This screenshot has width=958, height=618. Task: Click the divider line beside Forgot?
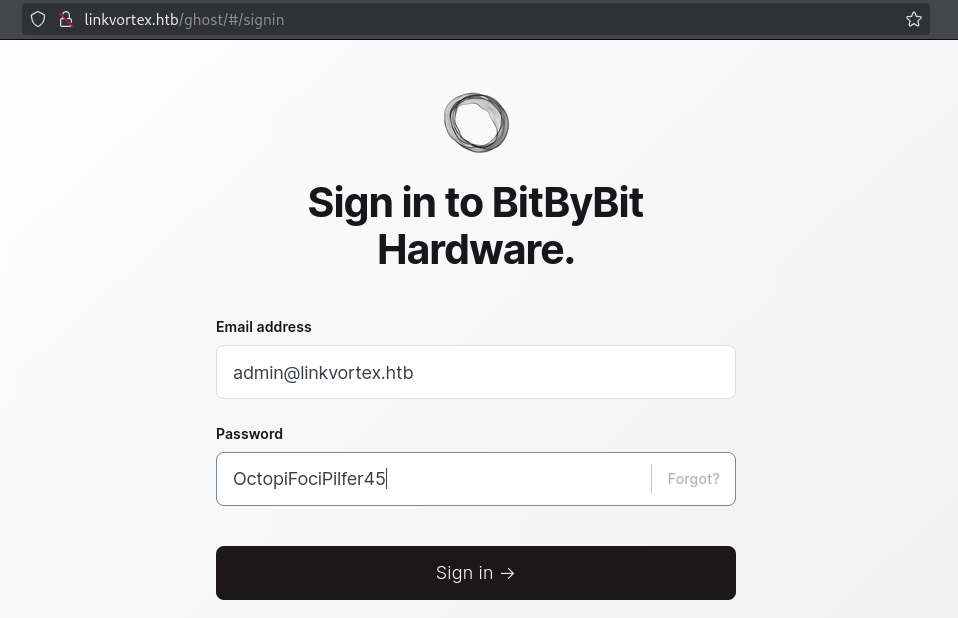[x=651, y=479]
